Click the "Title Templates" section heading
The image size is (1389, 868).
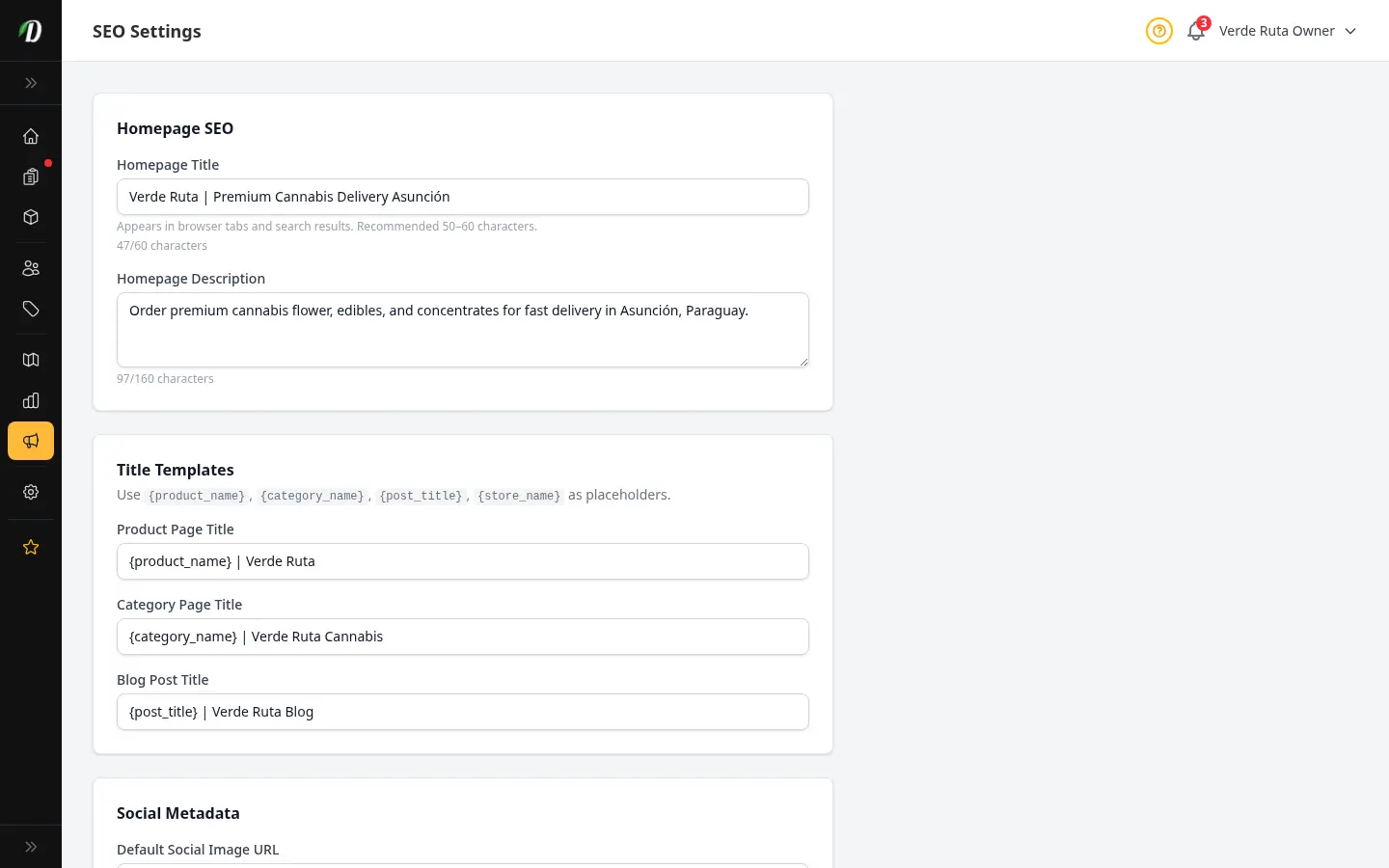point(176,470)
